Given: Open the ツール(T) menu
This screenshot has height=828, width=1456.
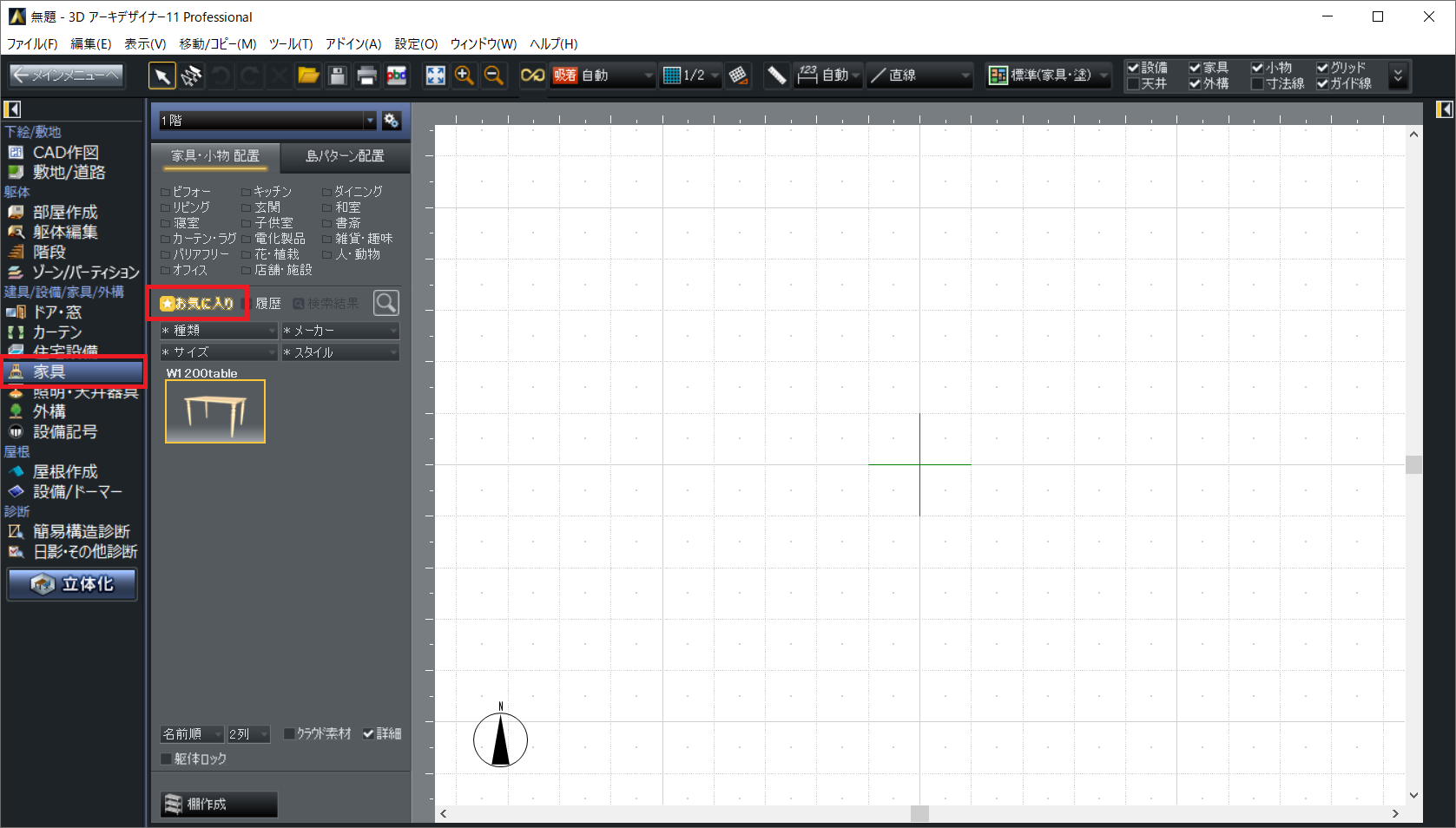Looking at the screenshot, I should [290, 43].
